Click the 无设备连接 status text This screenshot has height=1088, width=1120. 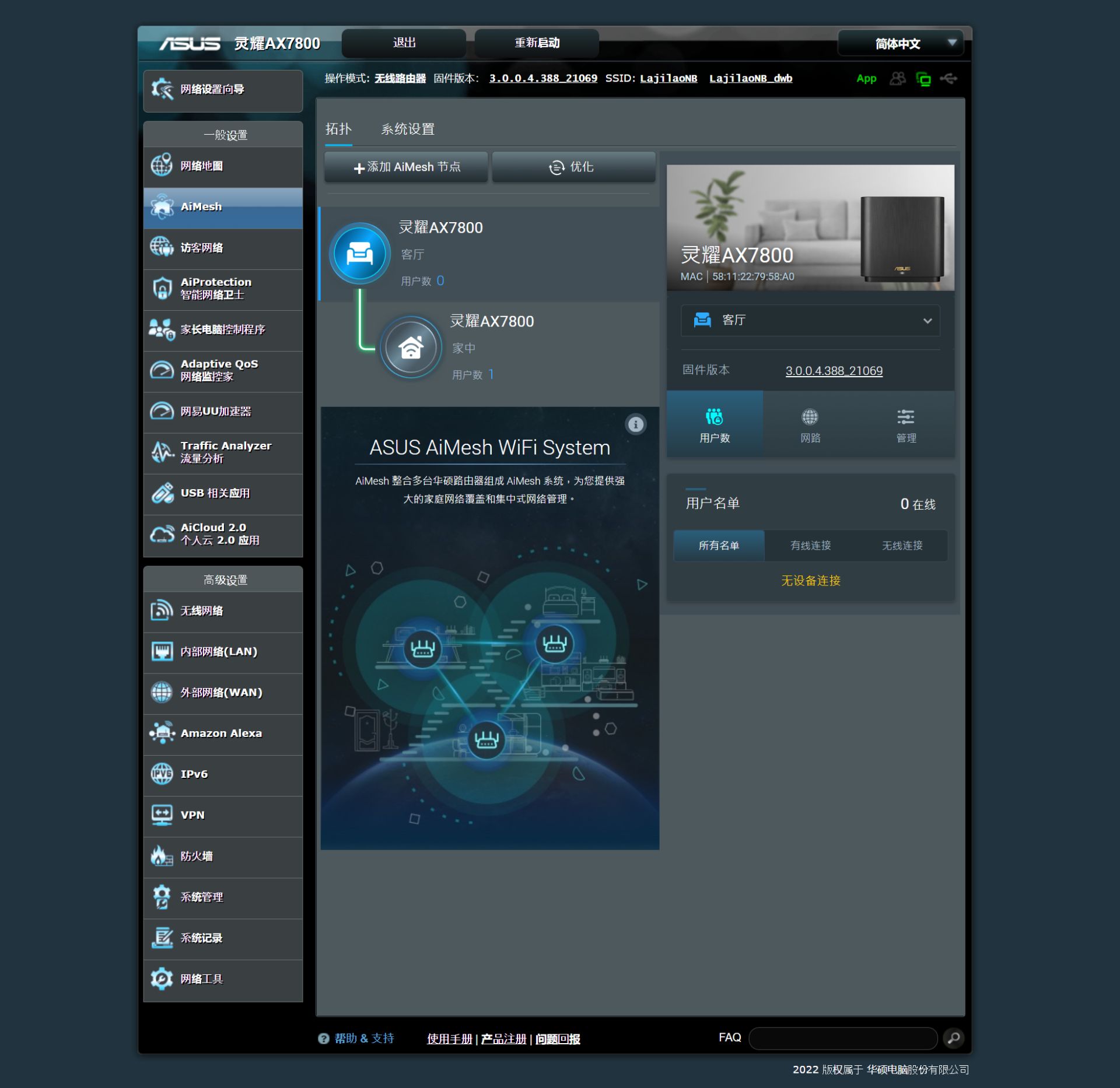tap(810, 581)
